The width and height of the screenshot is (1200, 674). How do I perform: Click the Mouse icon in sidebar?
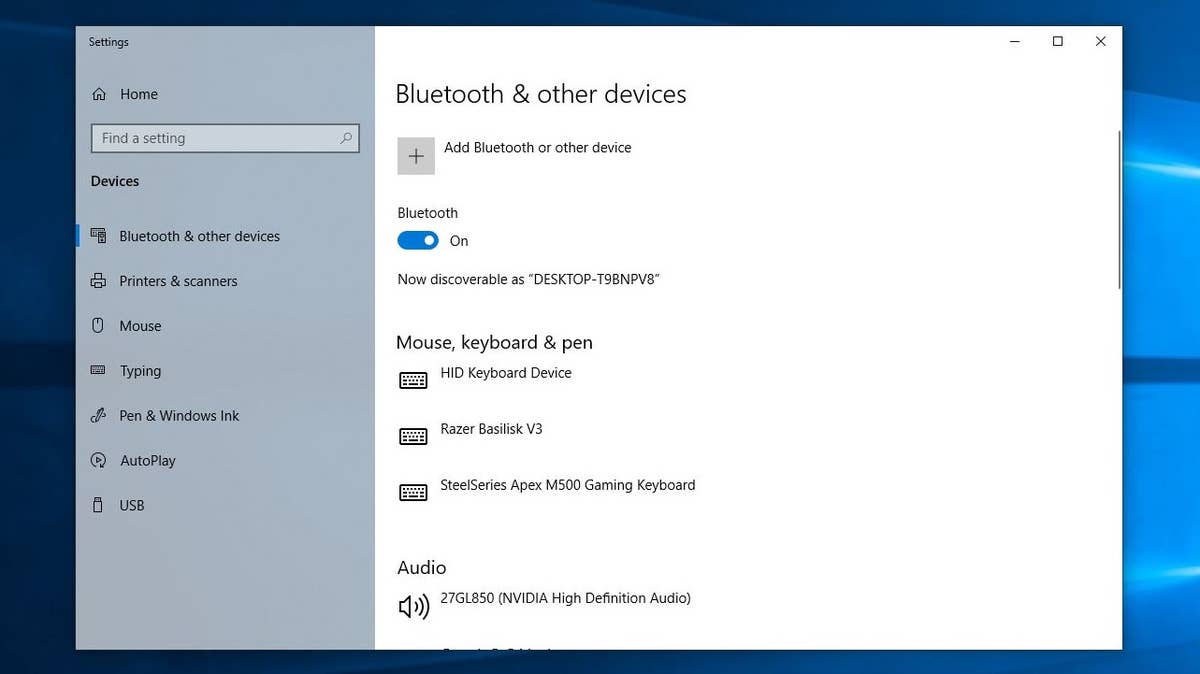98,326
